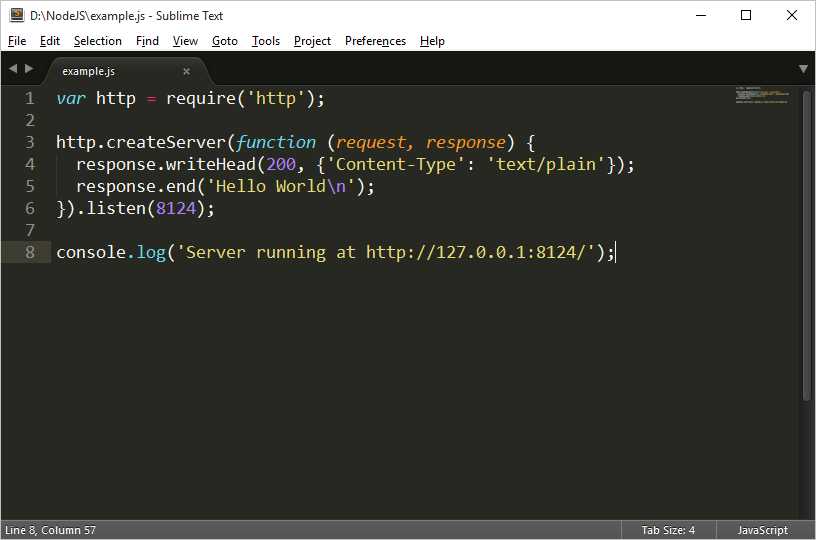
Task: Click the 'Hello World' string on line 5
Action: pyautogui.click(x=271, y=186)
